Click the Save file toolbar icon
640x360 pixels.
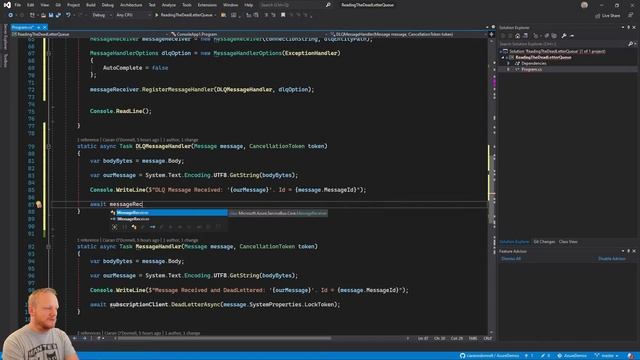click(51, 15)
